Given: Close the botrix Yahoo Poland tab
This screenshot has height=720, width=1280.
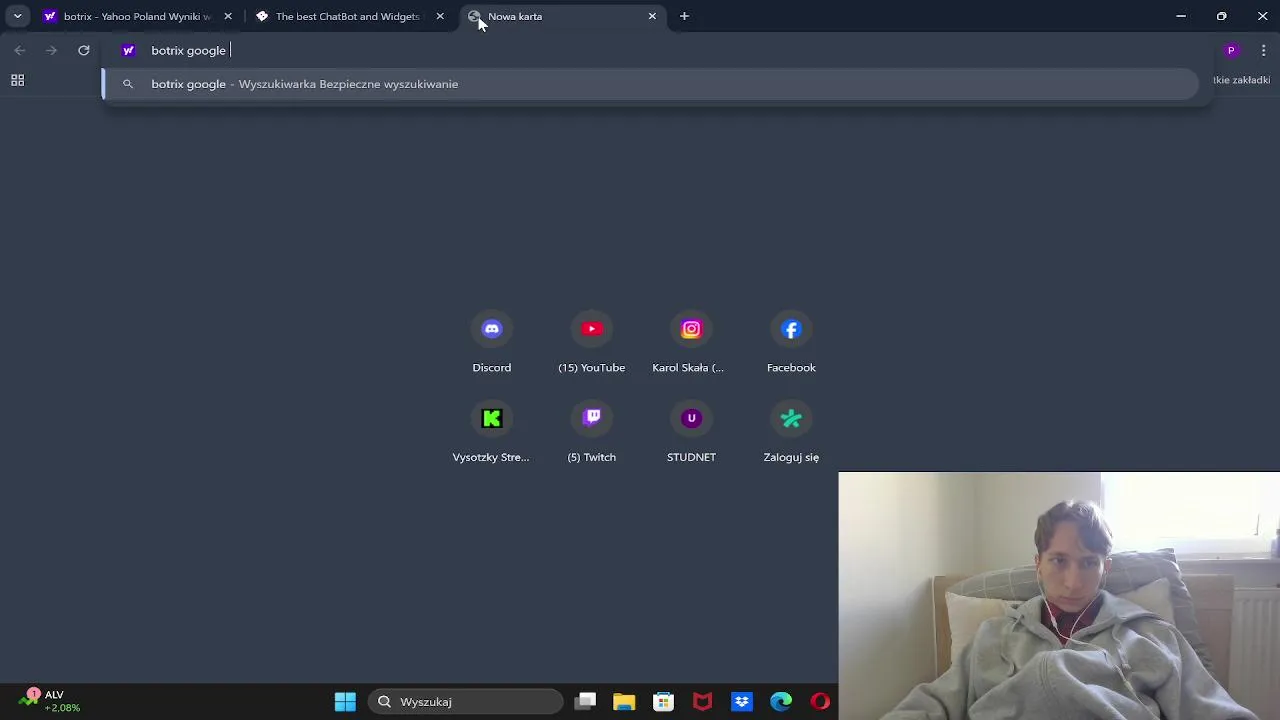Looking at the screenshot, I should coord(228,16).
